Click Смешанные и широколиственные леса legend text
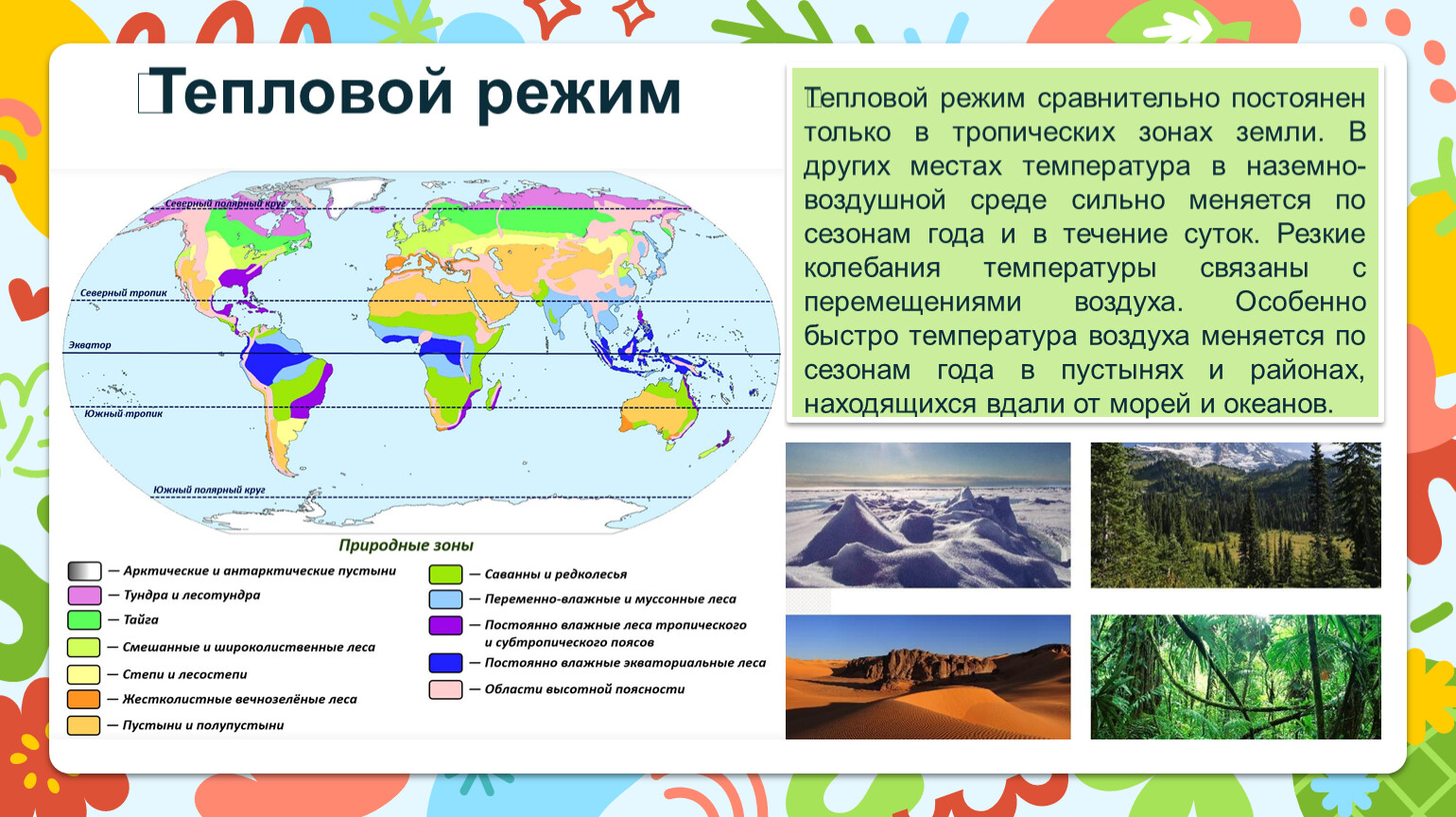Screen dimensions: 1456x817 (249, 648)
